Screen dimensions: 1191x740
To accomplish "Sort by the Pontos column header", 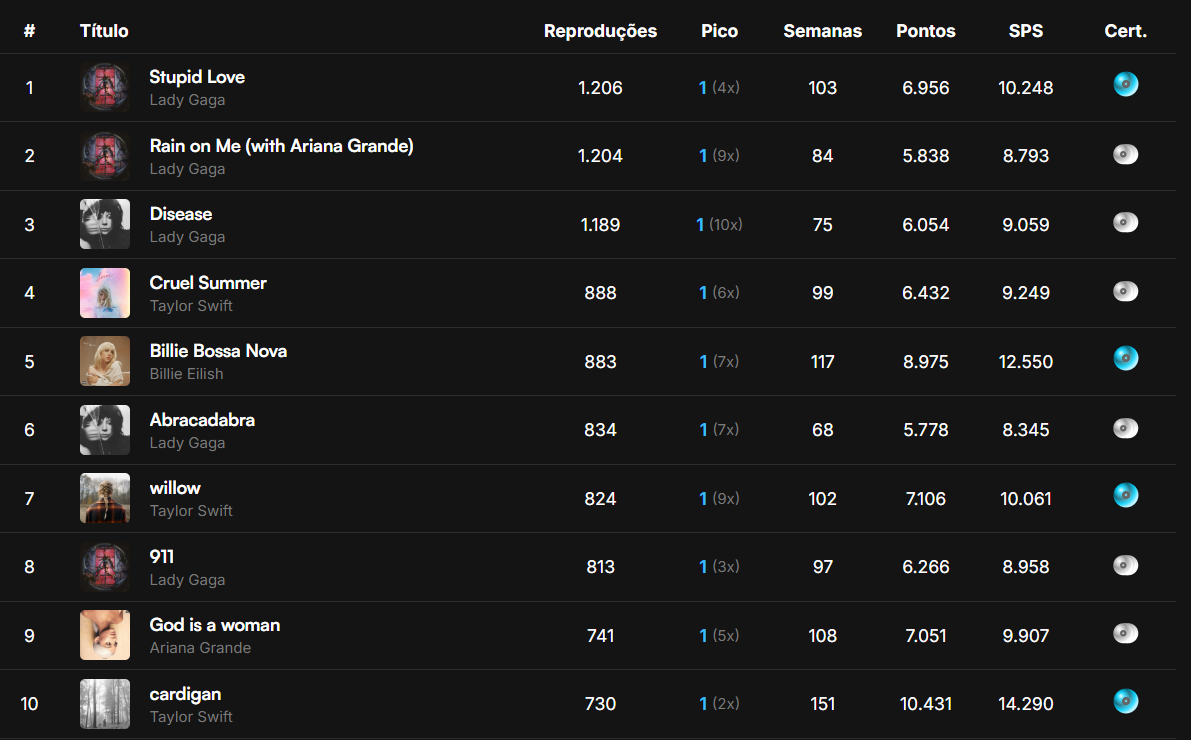I will coord(926,31).
